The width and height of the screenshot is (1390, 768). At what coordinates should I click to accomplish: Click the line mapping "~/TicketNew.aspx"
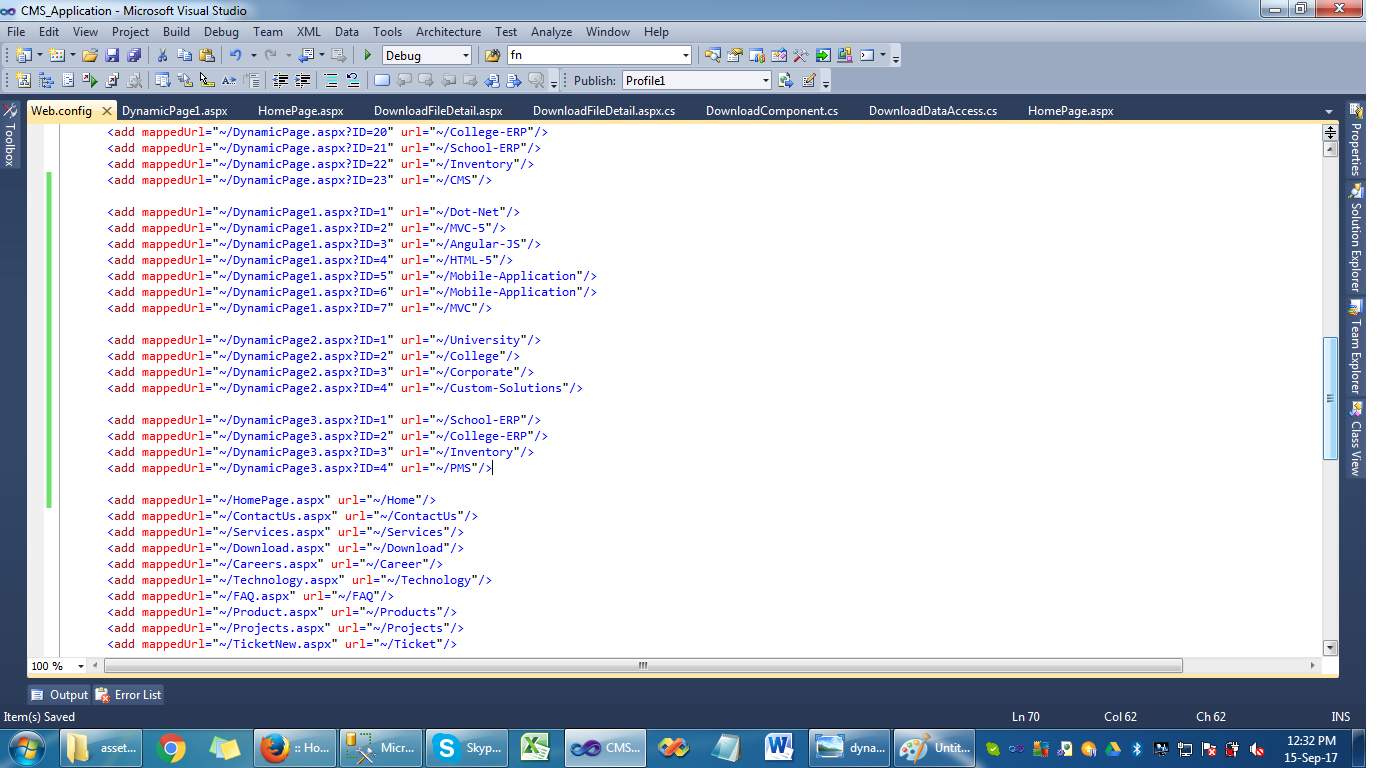282,644
